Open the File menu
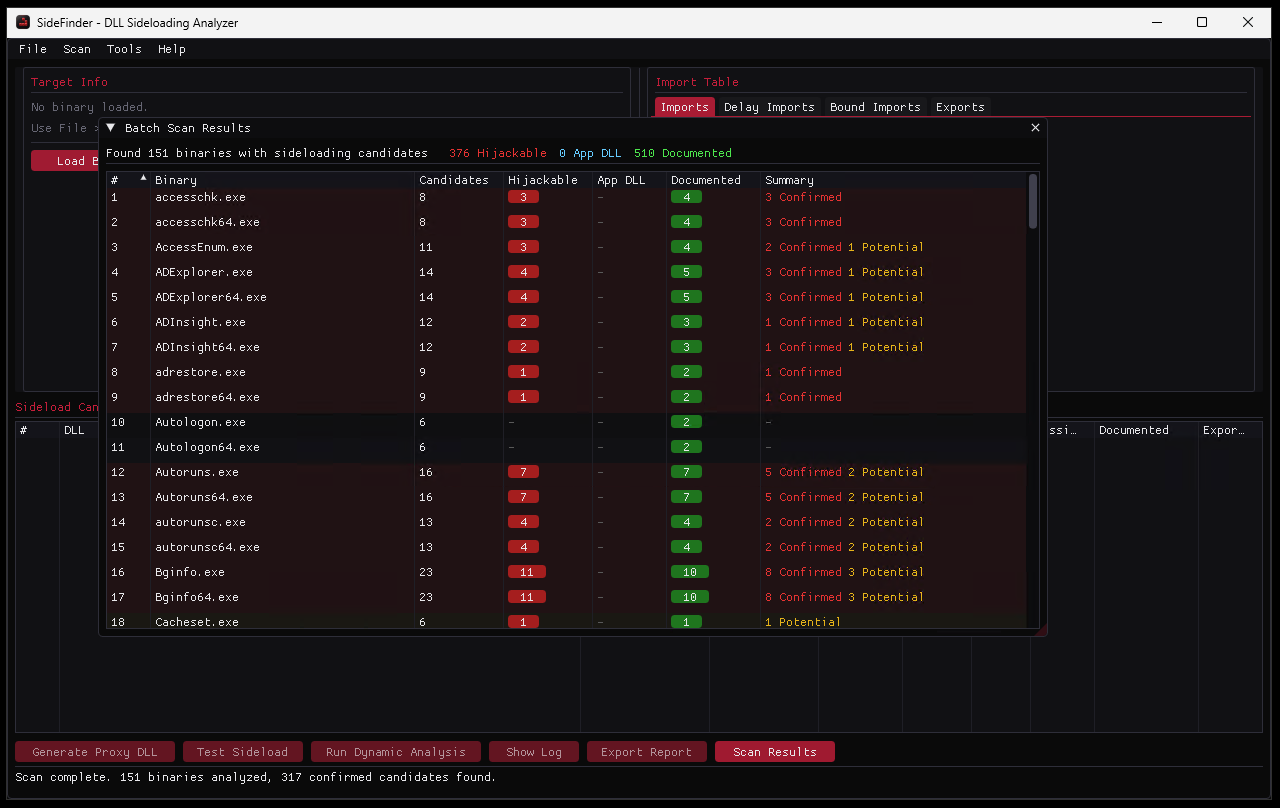Image resolution: width=1280 pixels, height=808 pixels. [x=33, y=49]
